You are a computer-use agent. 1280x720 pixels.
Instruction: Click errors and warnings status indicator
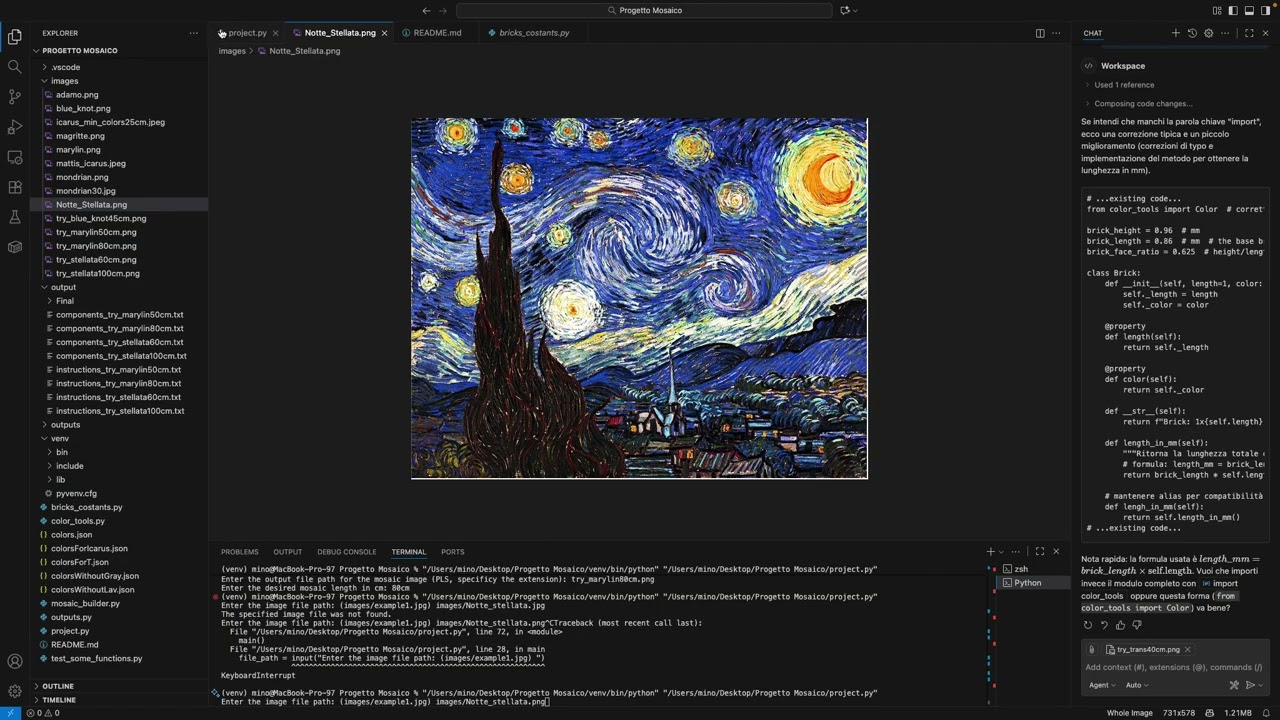click(42, 713)
